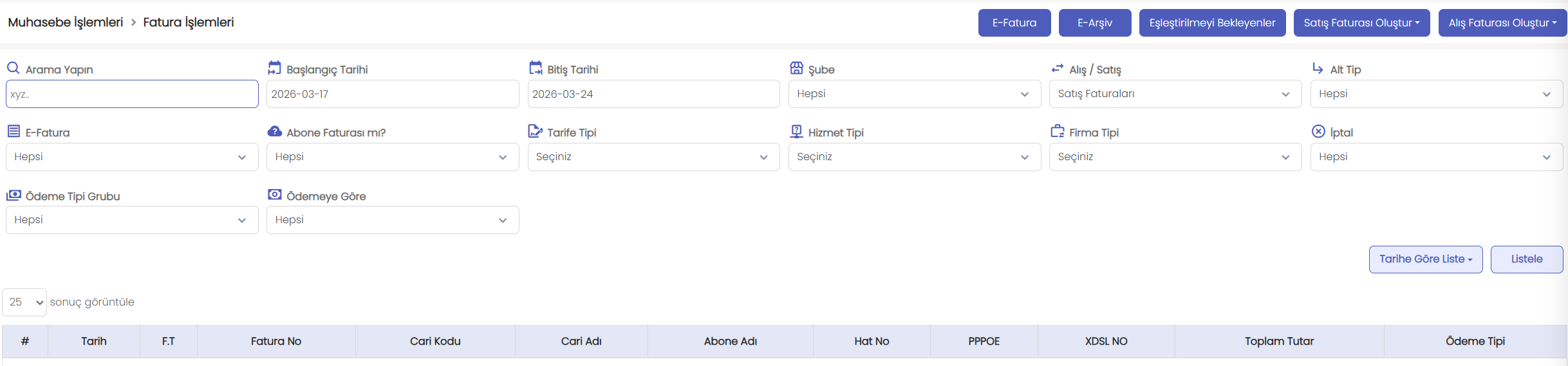The height and width of the screenshot is (366, 1568).
Task: Open Eşleştirilmeyi Bekleyenler
Action: tap(1212, 23)
